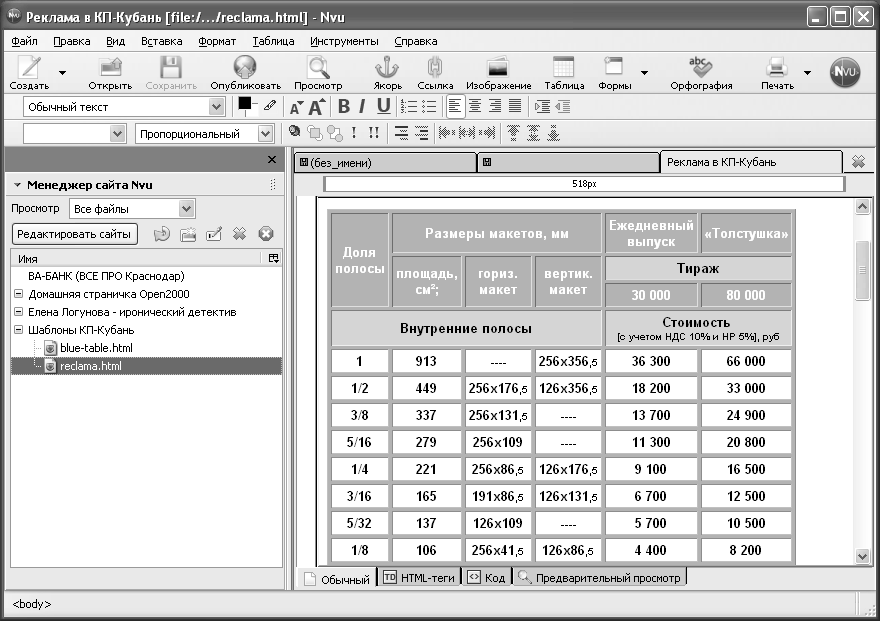Toggle underline formatting
The image size is (880, 621).
click(x=383, y=107)
